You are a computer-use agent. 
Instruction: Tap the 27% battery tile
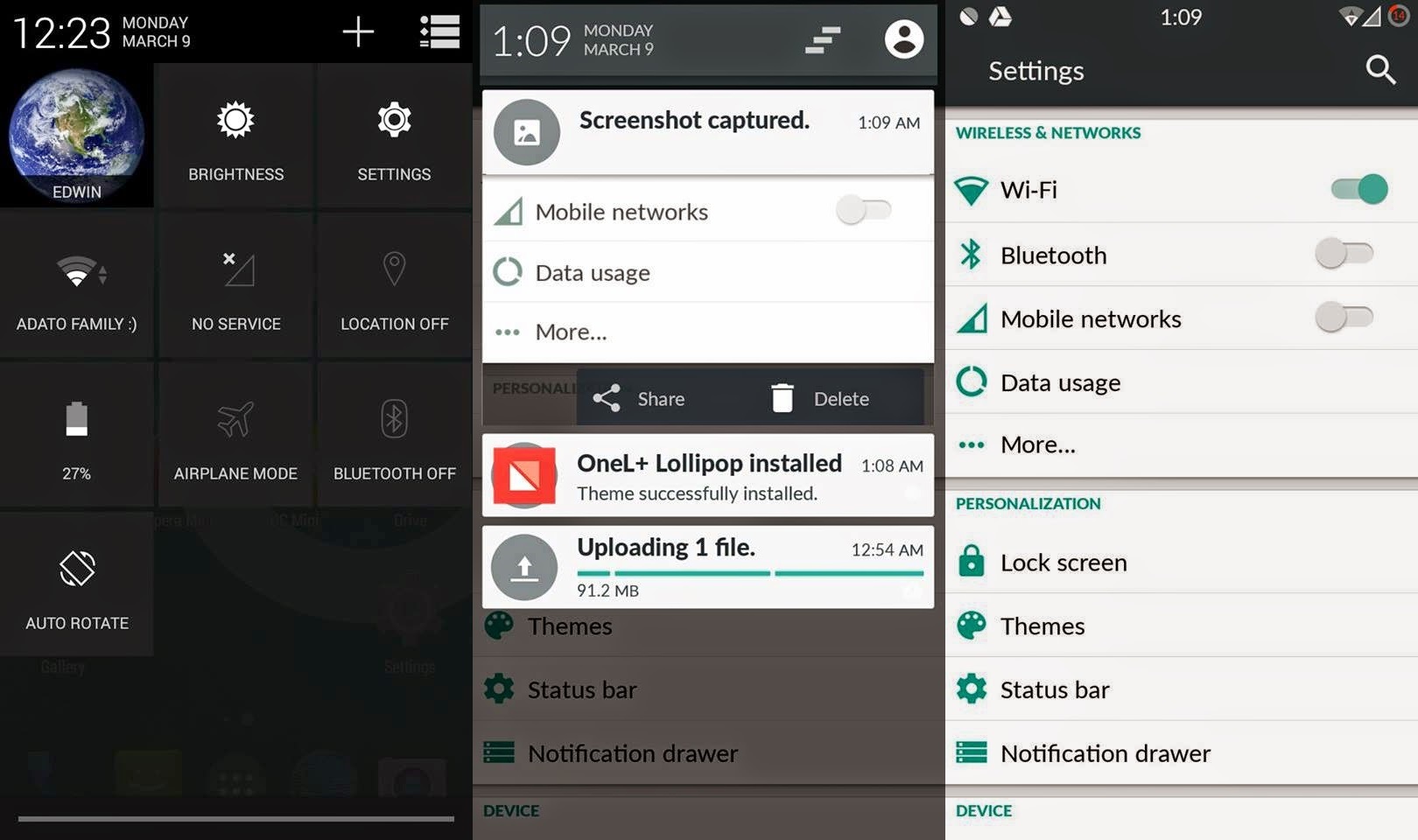coord(77,435)
